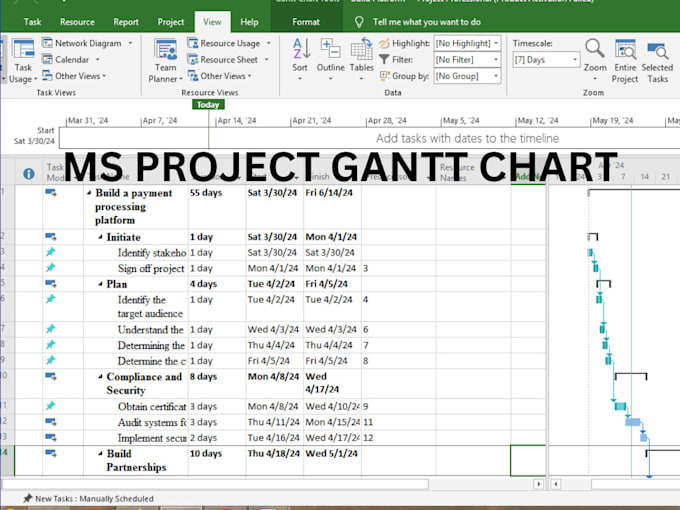Select the Identify stakeho task name

click(x=152, y=252)
